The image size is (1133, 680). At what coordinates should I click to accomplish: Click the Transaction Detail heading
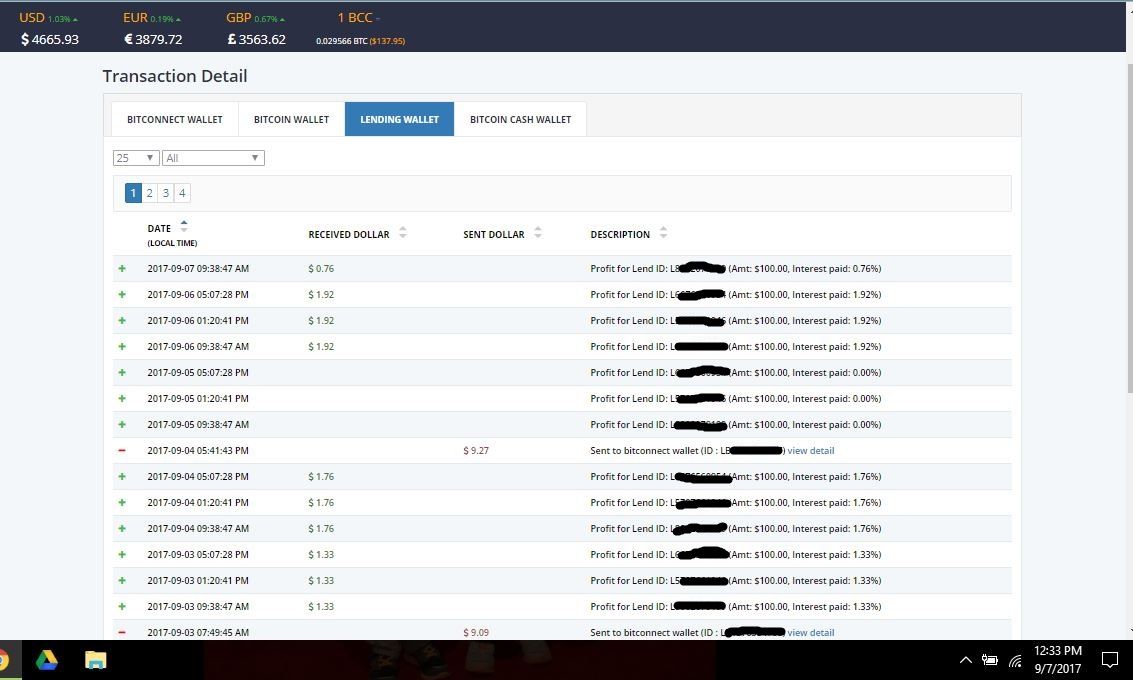click(x=175, y=76)
